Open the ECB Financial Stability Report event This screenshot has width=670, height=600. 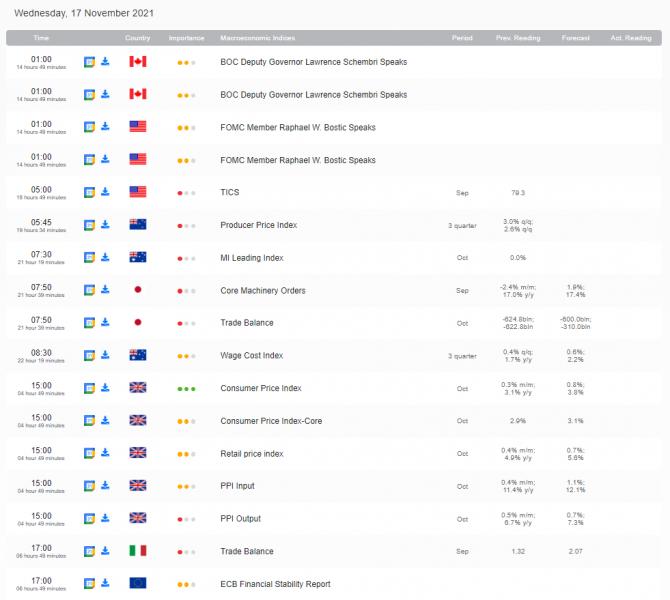pyautogui.click(x=275, y=583)
